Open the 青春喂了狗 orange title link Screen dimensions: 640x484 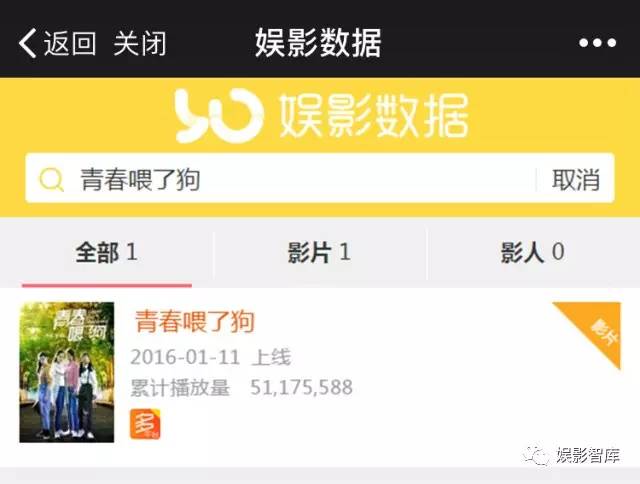[x=195, y=322]
